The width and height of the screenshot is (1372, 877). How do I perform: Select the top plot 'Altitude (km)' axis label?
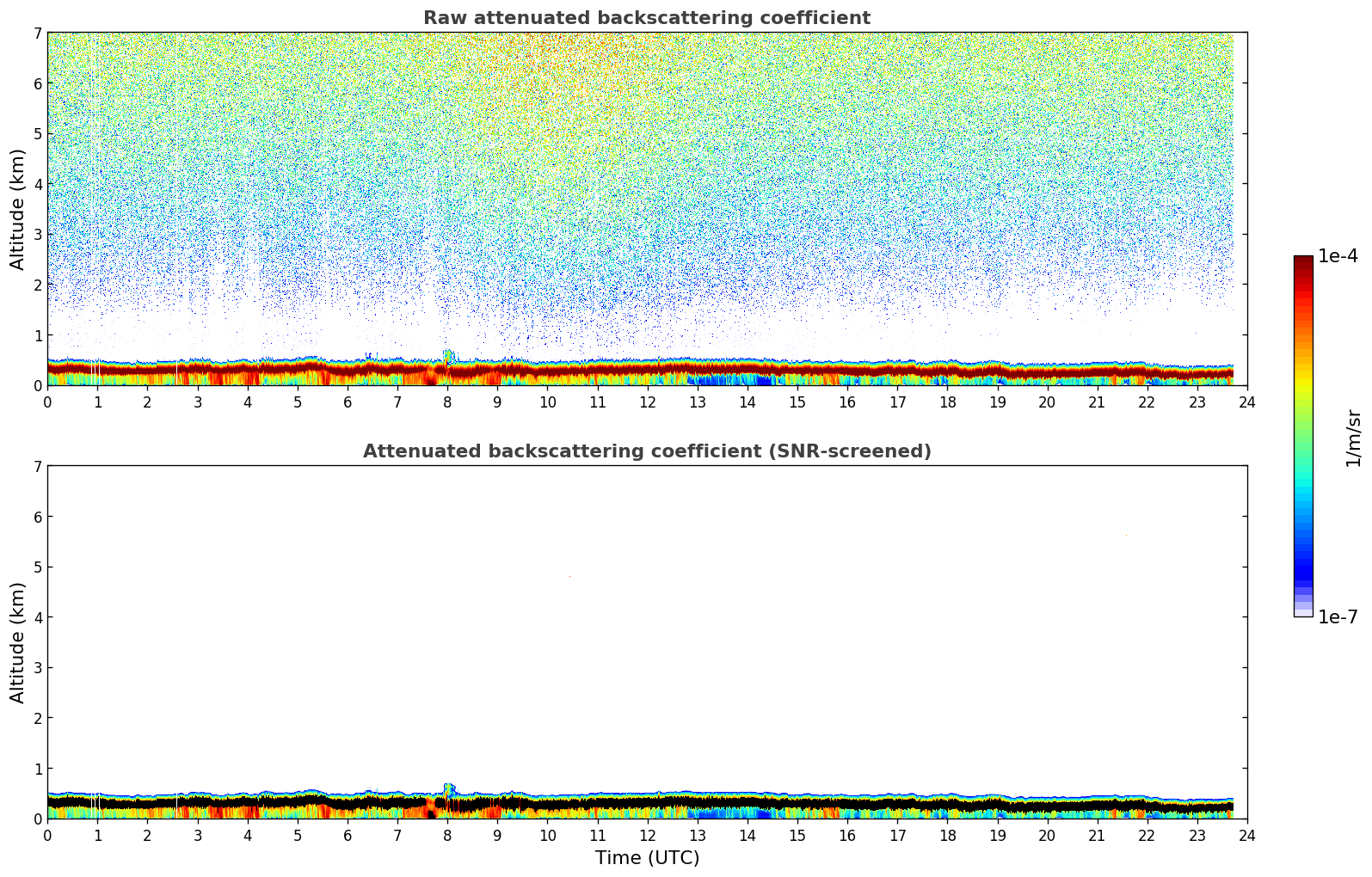tap(18, 209)
